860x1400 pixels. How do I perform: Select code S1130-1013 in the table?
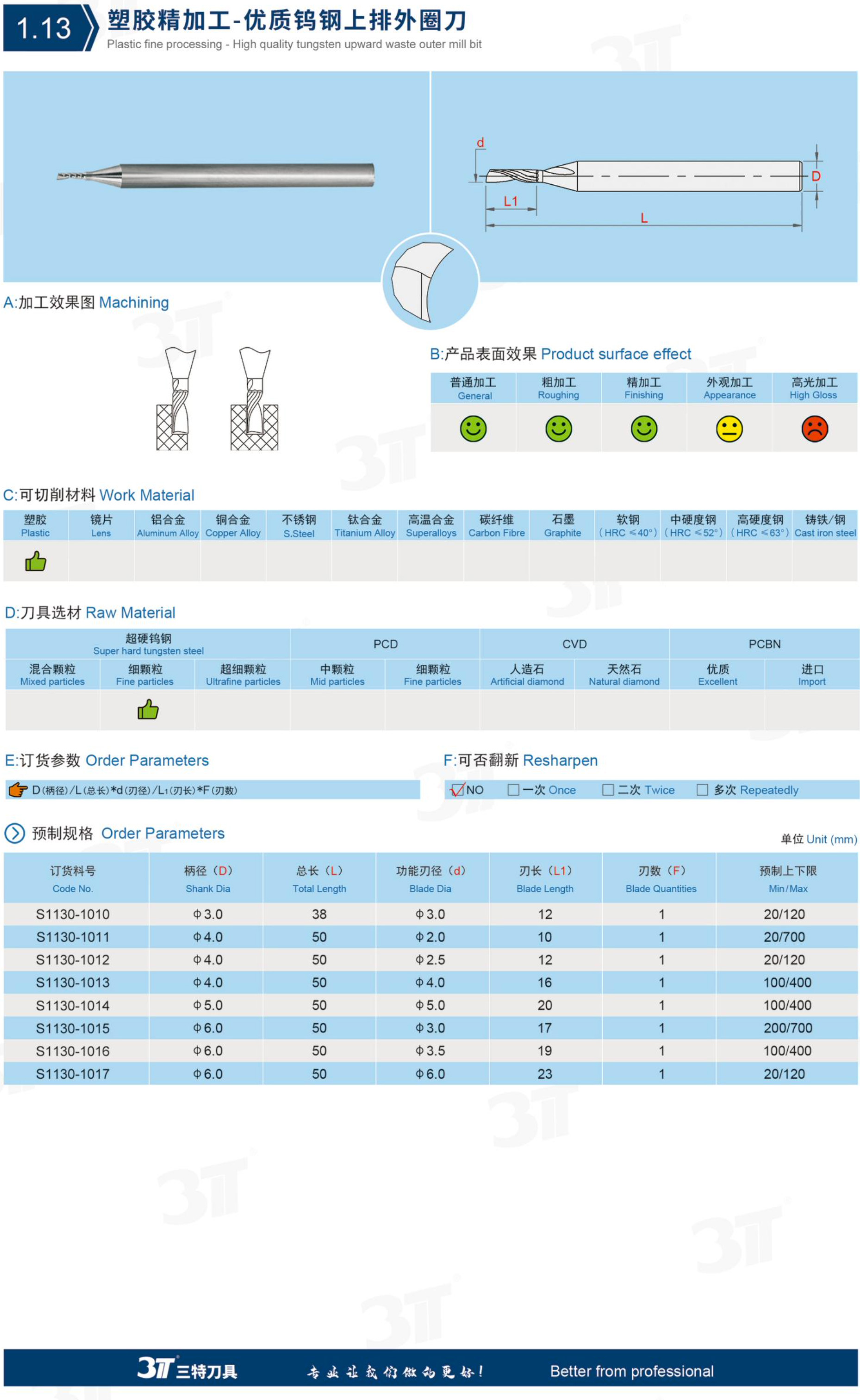73,982
